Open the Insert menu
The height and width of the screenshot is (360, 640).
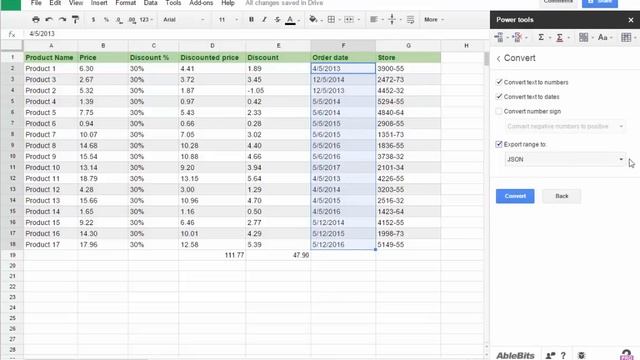[99, 3]
